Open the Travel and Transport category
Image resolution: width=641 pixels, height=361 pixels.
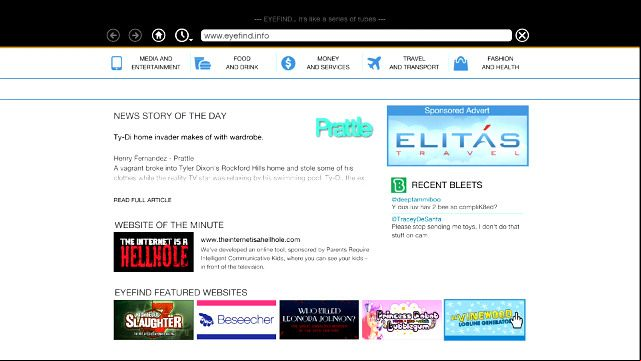[x=414, y=63]
